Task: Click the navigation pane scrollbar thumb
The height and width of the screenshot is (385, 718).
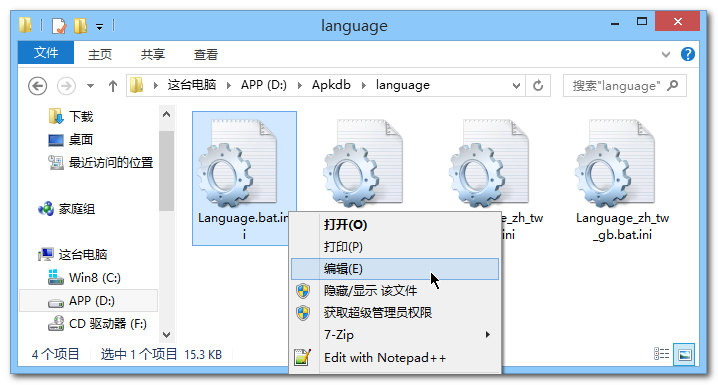Action: 166,171
